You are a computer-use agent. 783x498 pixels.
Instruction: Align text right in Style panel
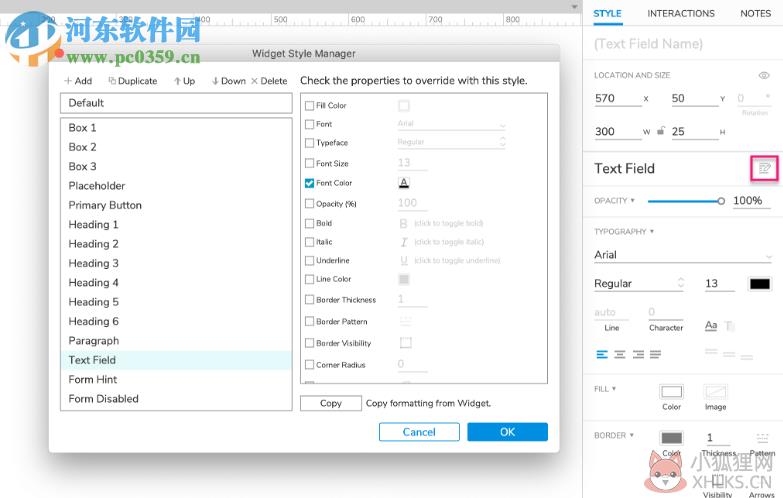click(638, 355)
